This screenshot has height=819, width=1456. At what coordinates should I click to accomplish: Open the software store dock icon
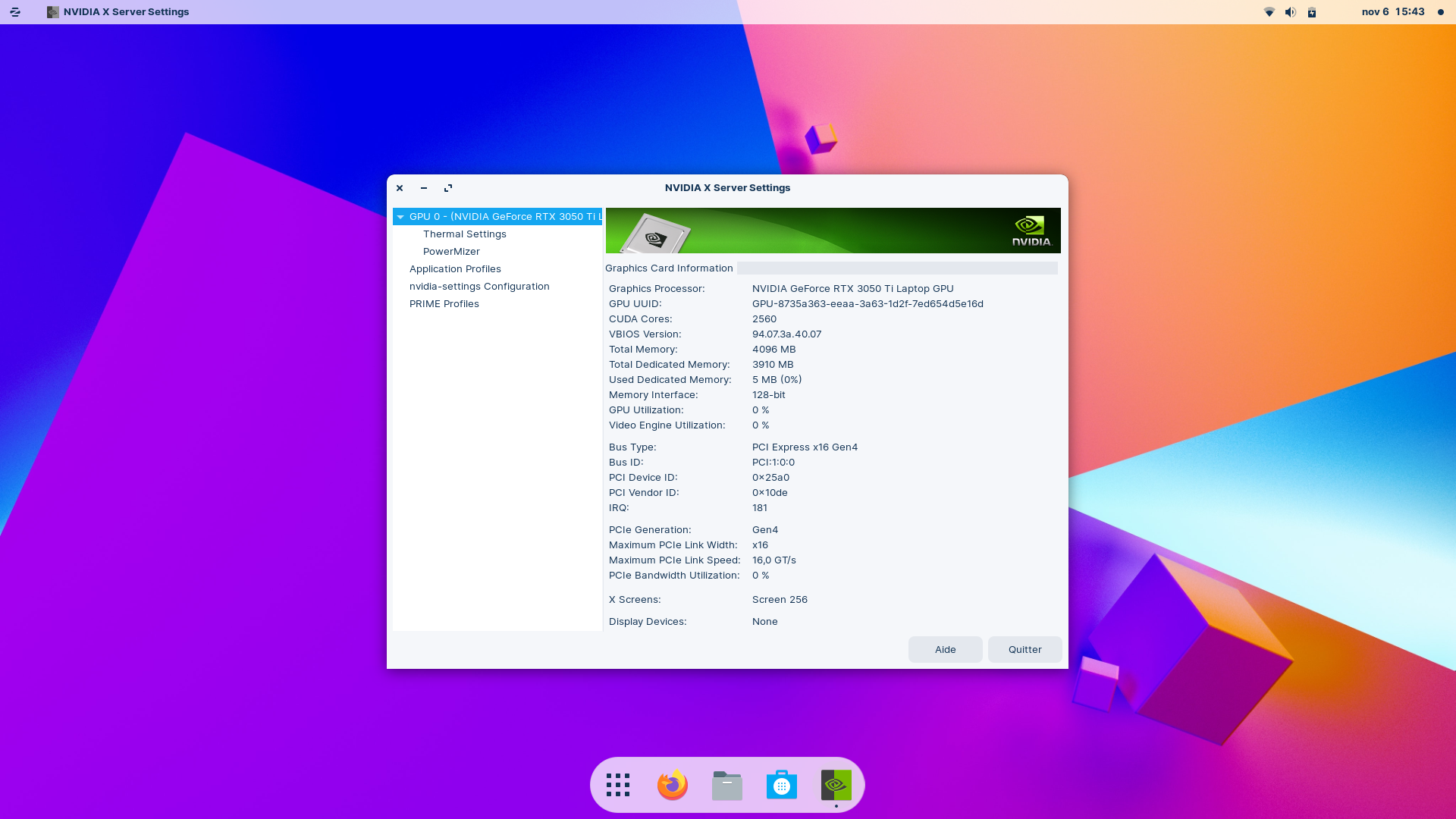click(782, 786)
